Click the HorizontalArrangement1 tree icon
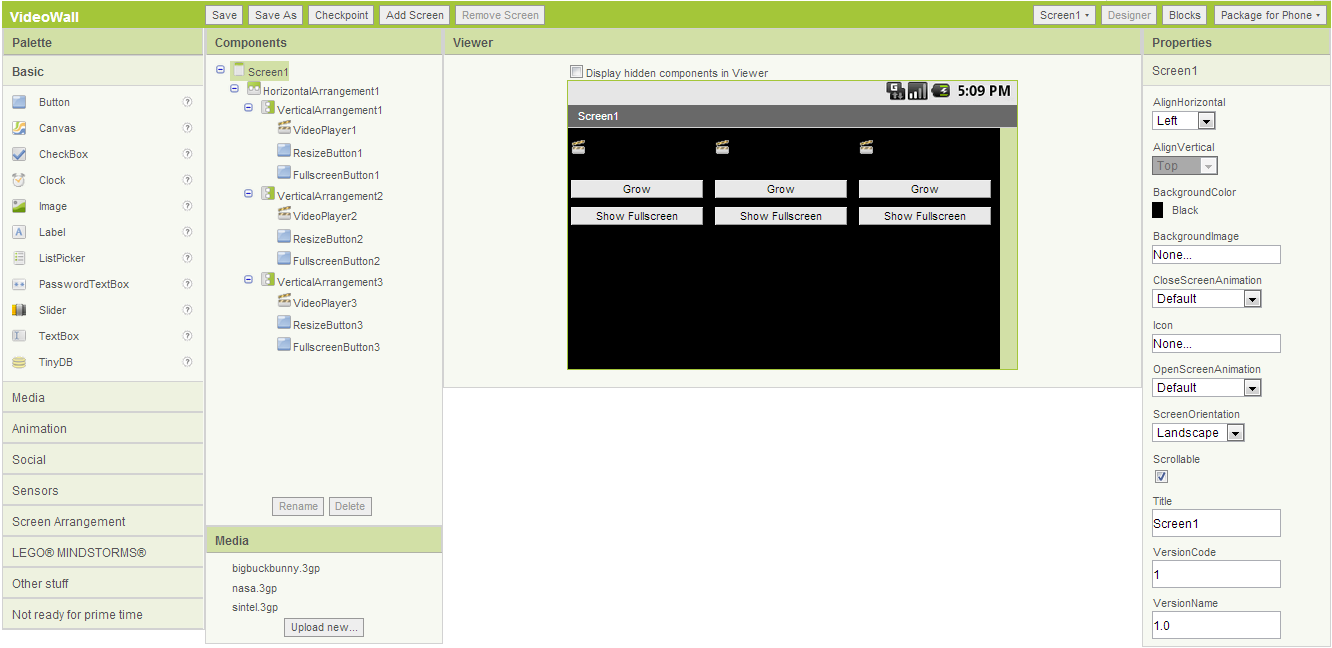Viewport: 1332px width, 648px height. pos(254,89)
